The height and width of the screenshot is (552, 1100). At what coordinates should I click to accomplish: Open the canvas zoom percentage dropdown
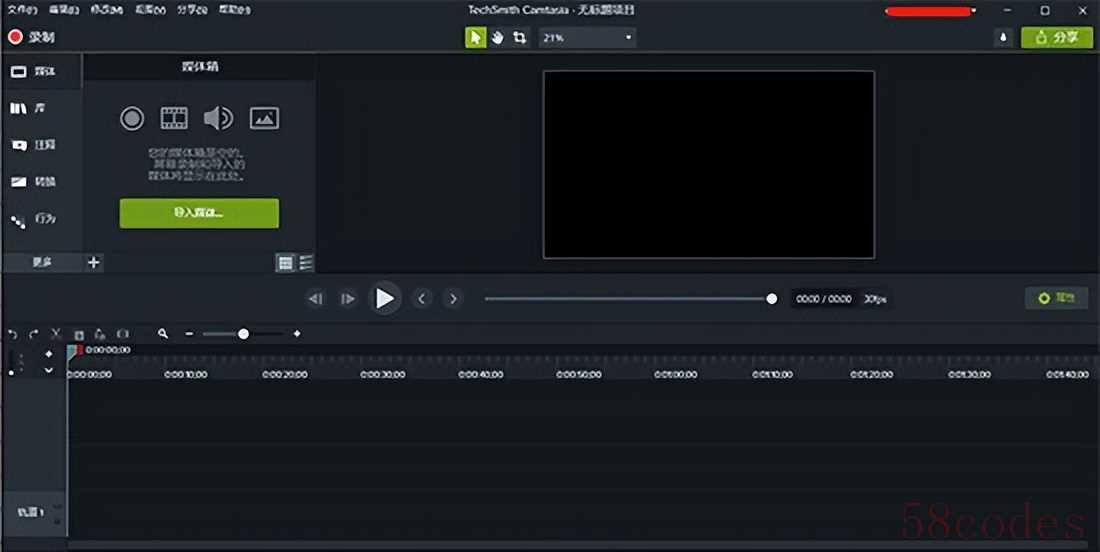588,37
